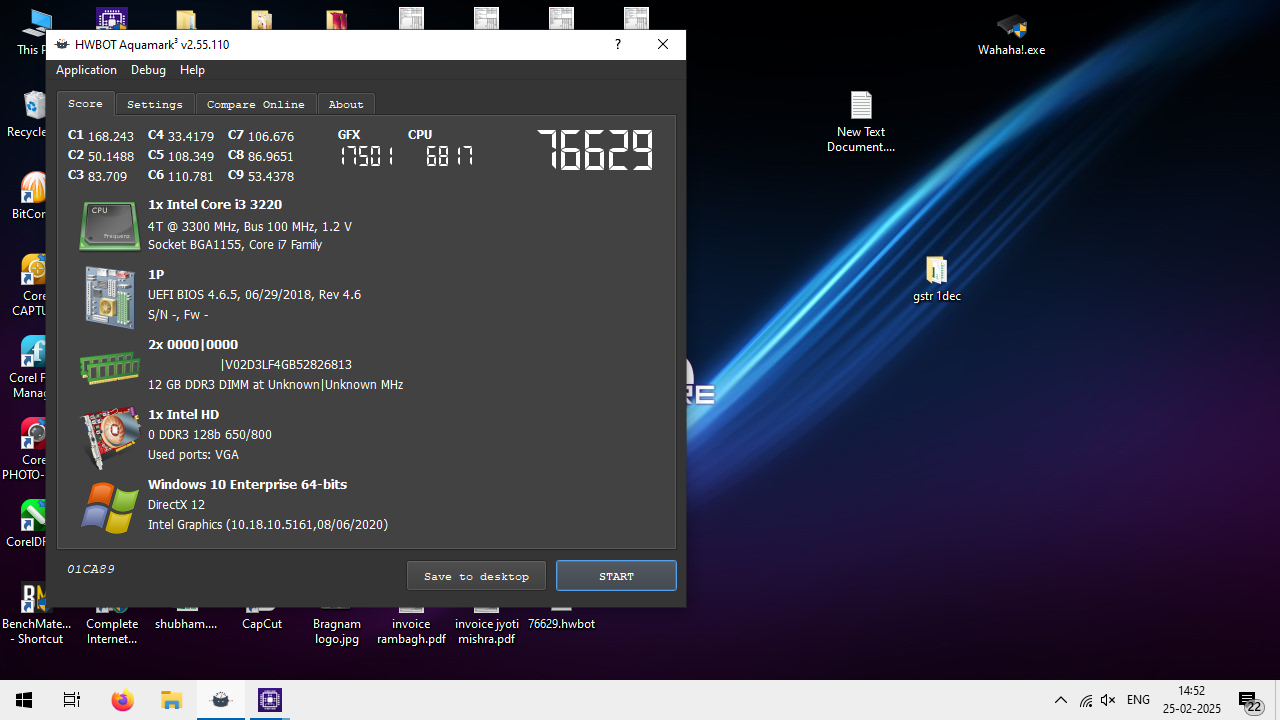Click the motherboard icon beside 1P
Viewport: 1280px width, 720px height.
coord(110,297)
